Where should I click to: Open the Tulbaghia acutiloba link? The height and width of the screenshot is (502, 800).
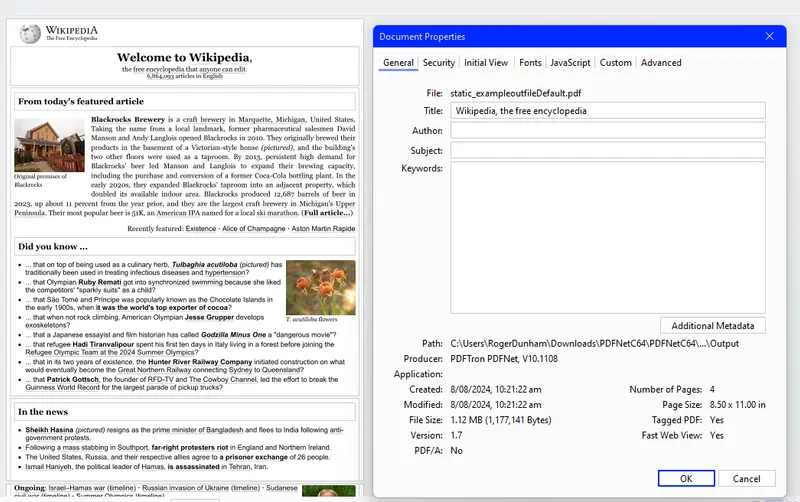[x=204, y=265]
